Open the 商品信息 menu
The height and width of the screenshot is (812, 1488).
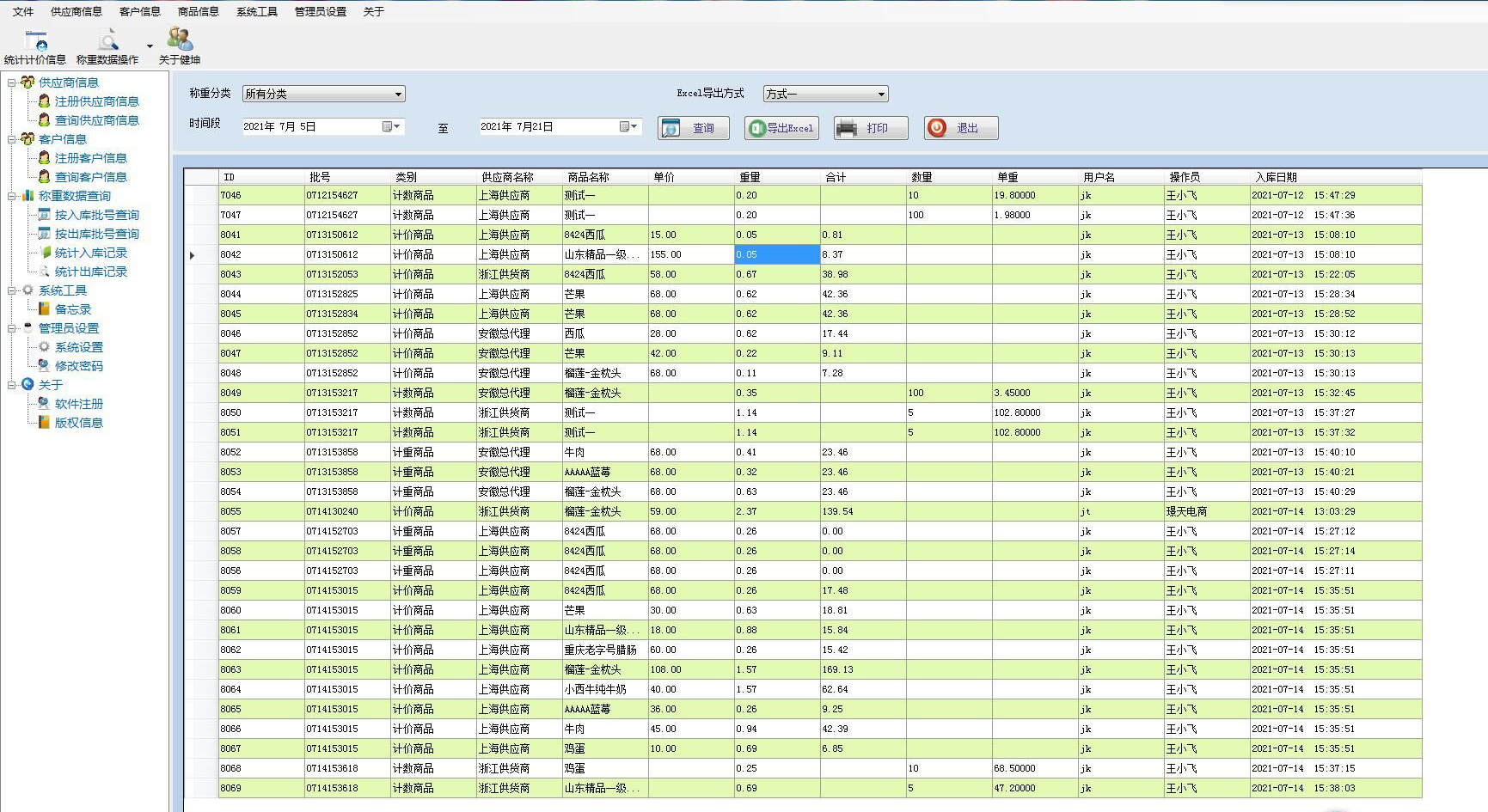click(x=199, y=11)
